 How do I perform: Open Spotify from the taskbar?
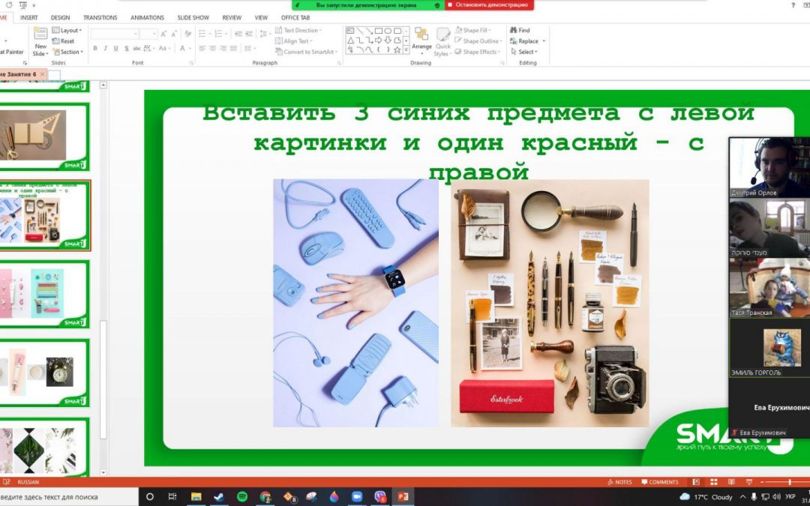242,497
